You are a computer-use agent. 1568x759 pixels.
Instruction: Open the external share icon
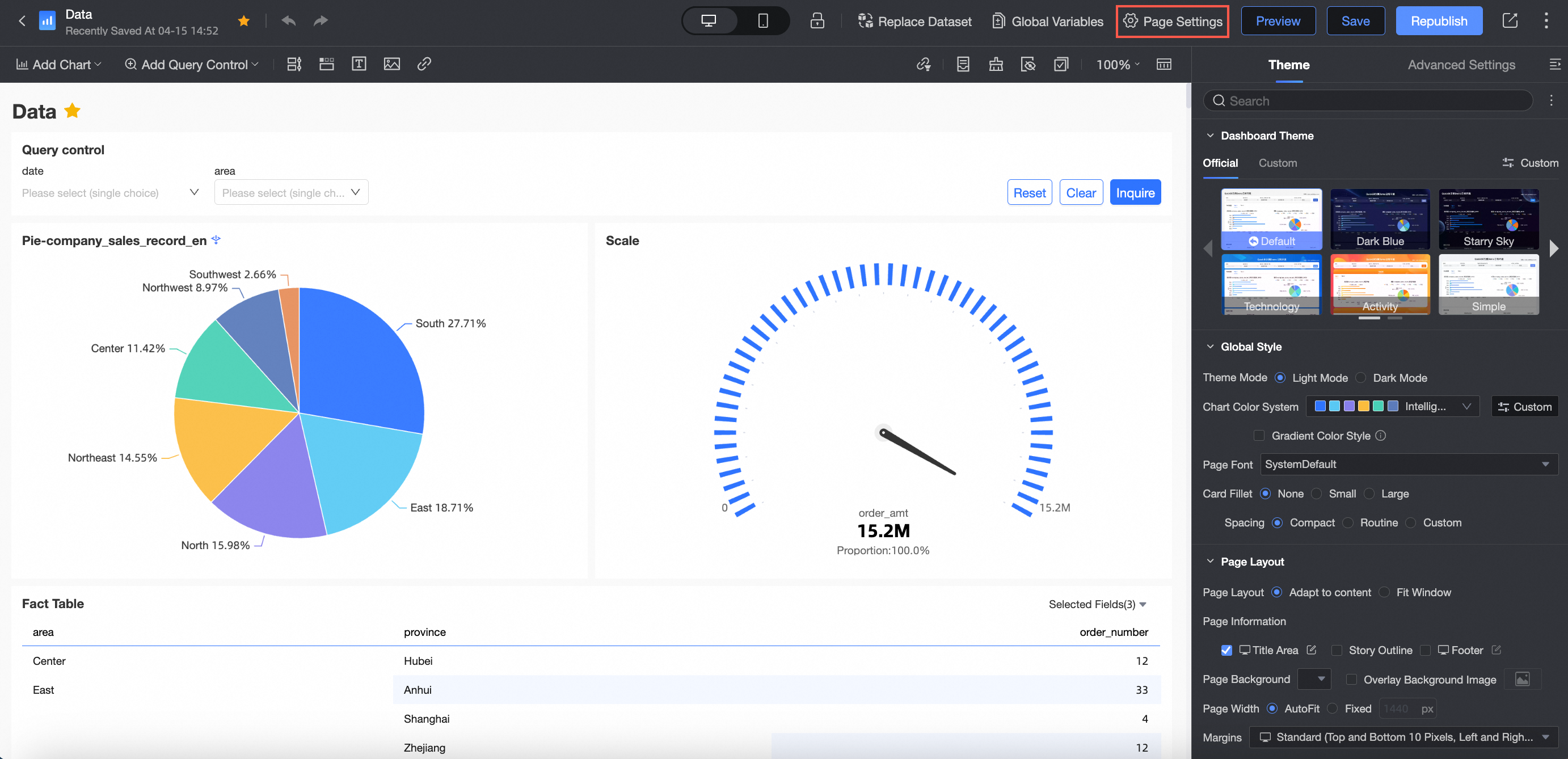click(1510, 20)
